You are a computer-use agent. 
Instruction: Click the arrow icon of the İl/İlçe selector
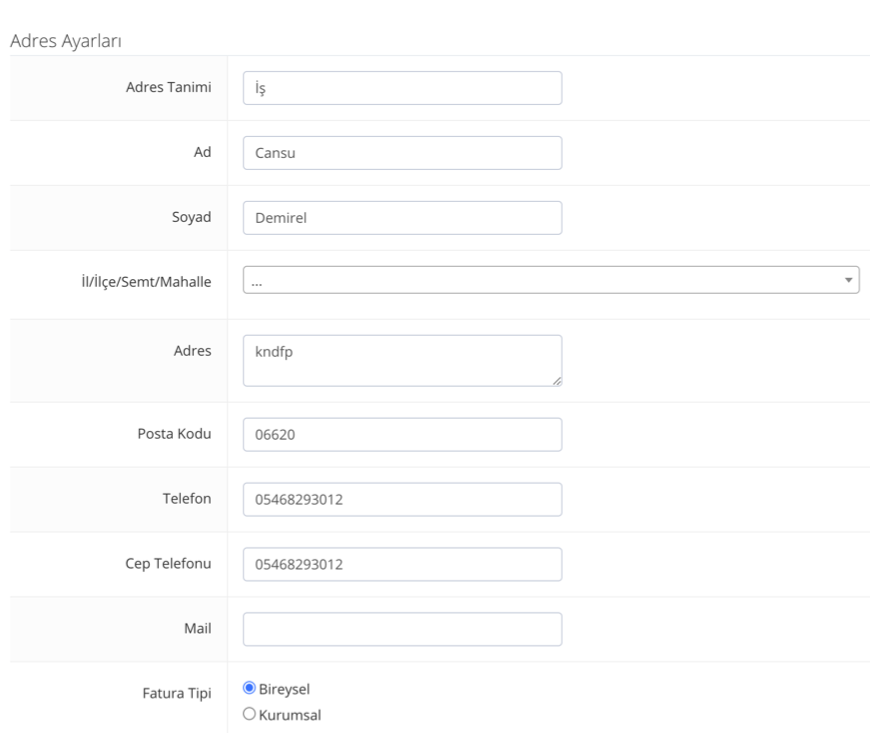tap(849, 280)
